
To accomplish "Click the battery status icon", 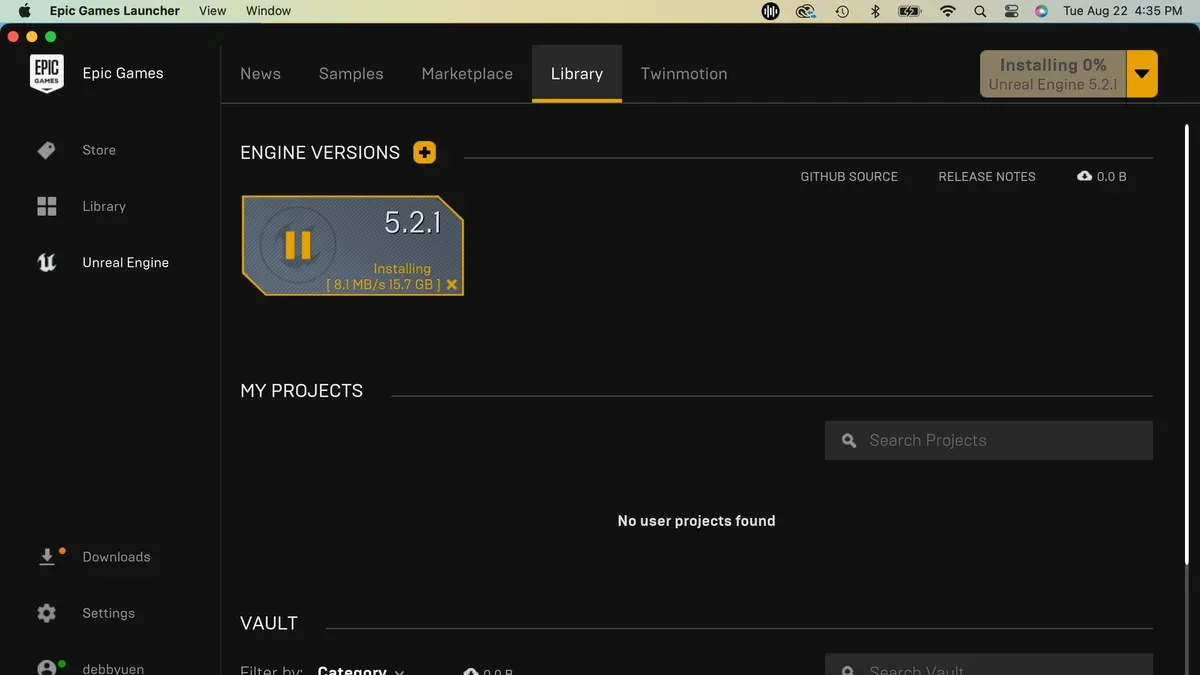I will (909, 11).
